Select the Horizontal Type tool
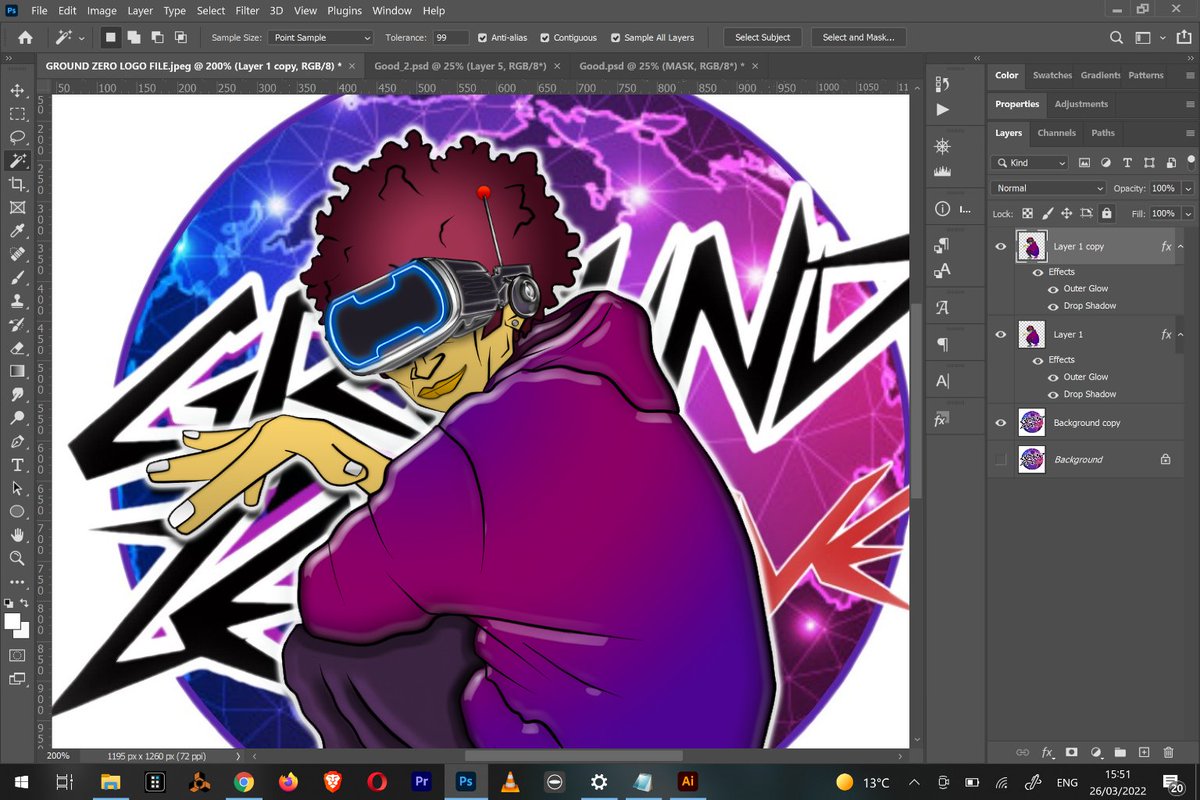Viewport: 1200px width, 800px height. point(17,465)
